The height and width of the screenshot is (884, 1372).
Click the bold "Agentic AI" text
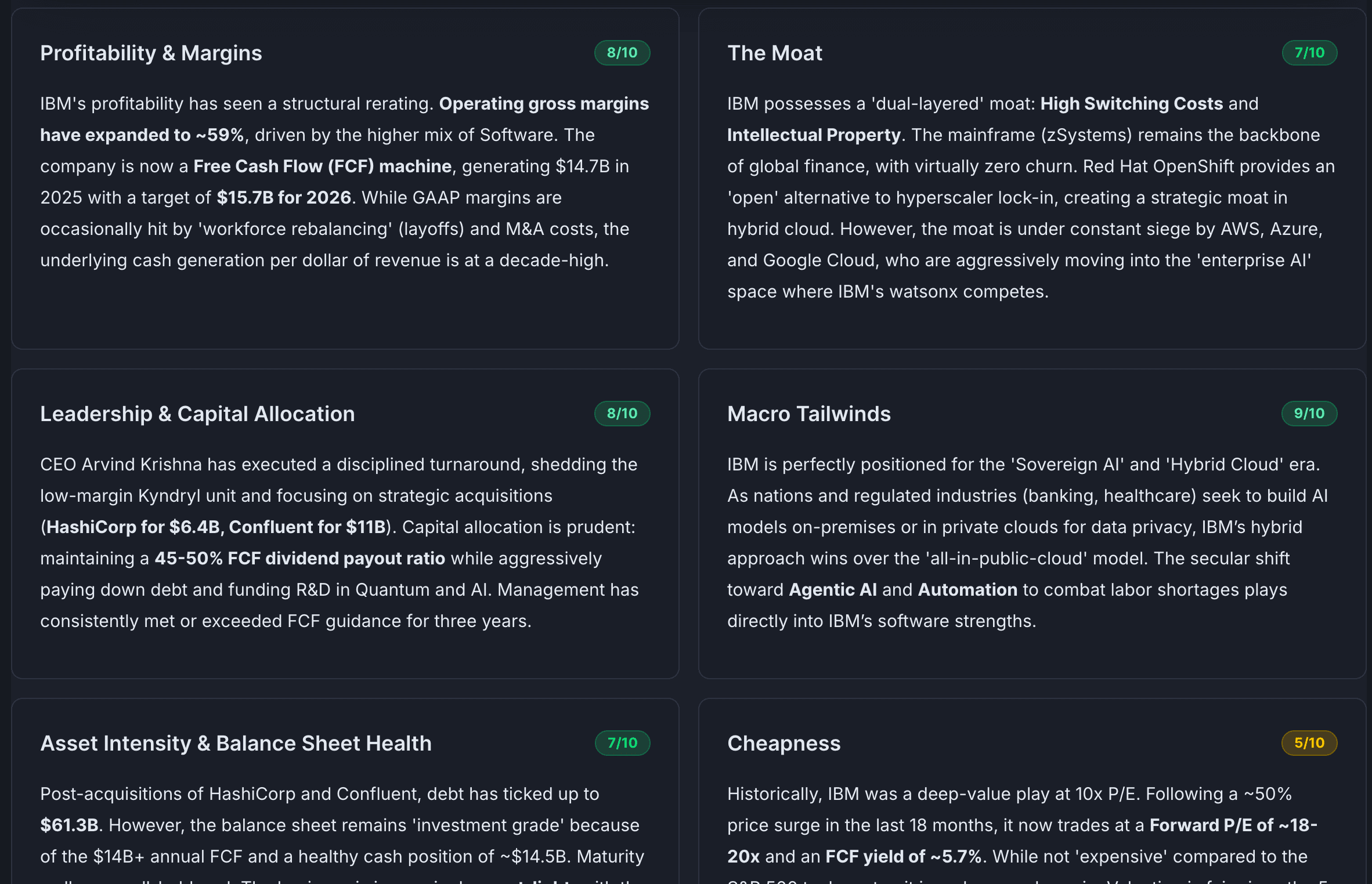833,590
